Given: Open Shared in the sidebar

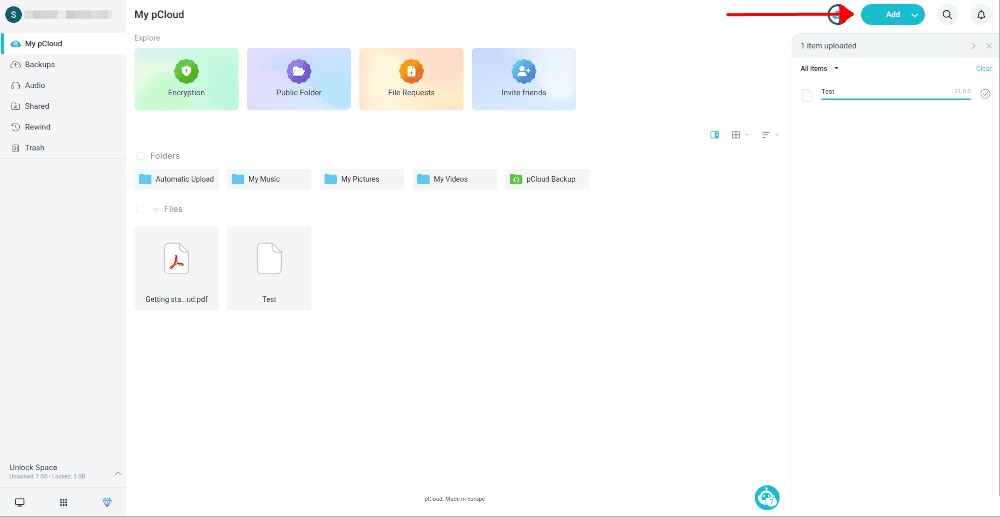Looking at the screenshot, I should click(x=63, y=106).
